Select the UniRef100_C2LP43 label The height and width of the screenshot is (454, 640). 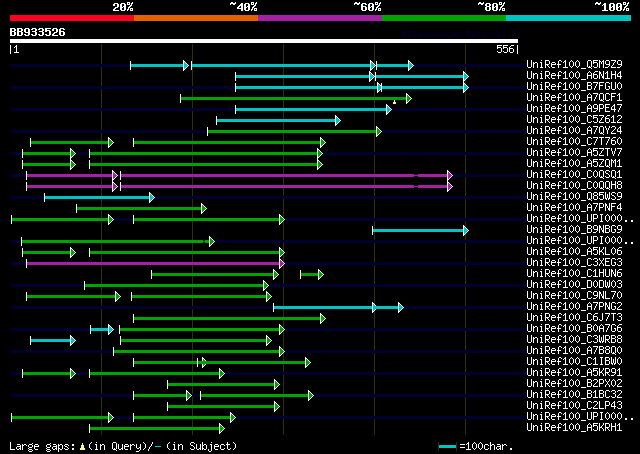pos(574,406)
